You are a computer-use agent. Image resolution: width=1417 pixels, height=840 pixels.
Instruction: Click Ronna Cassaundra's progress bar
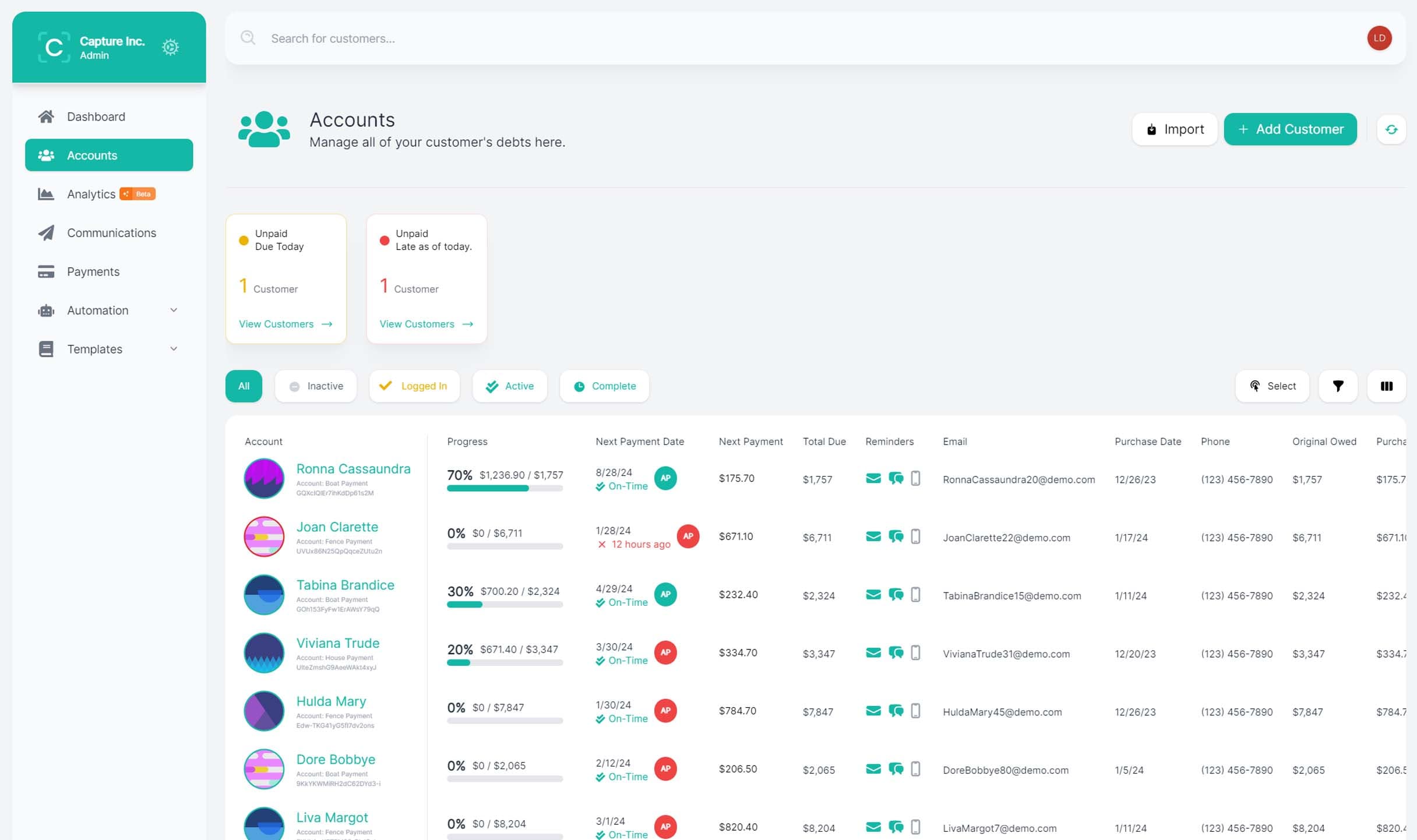coord(505,489)
